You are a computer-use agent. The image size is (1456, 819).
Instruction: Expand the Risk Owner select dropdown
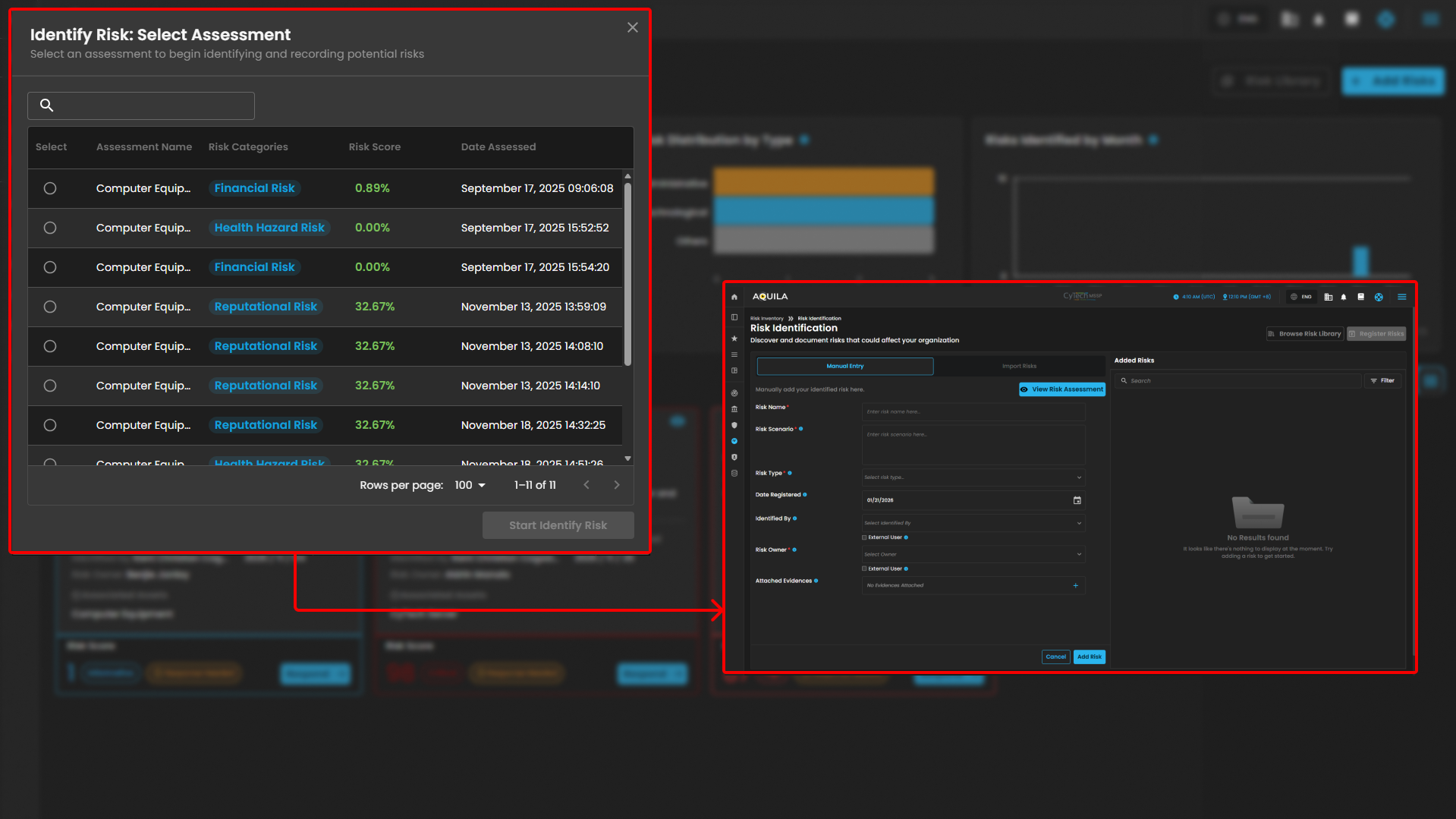pos(973,554)
